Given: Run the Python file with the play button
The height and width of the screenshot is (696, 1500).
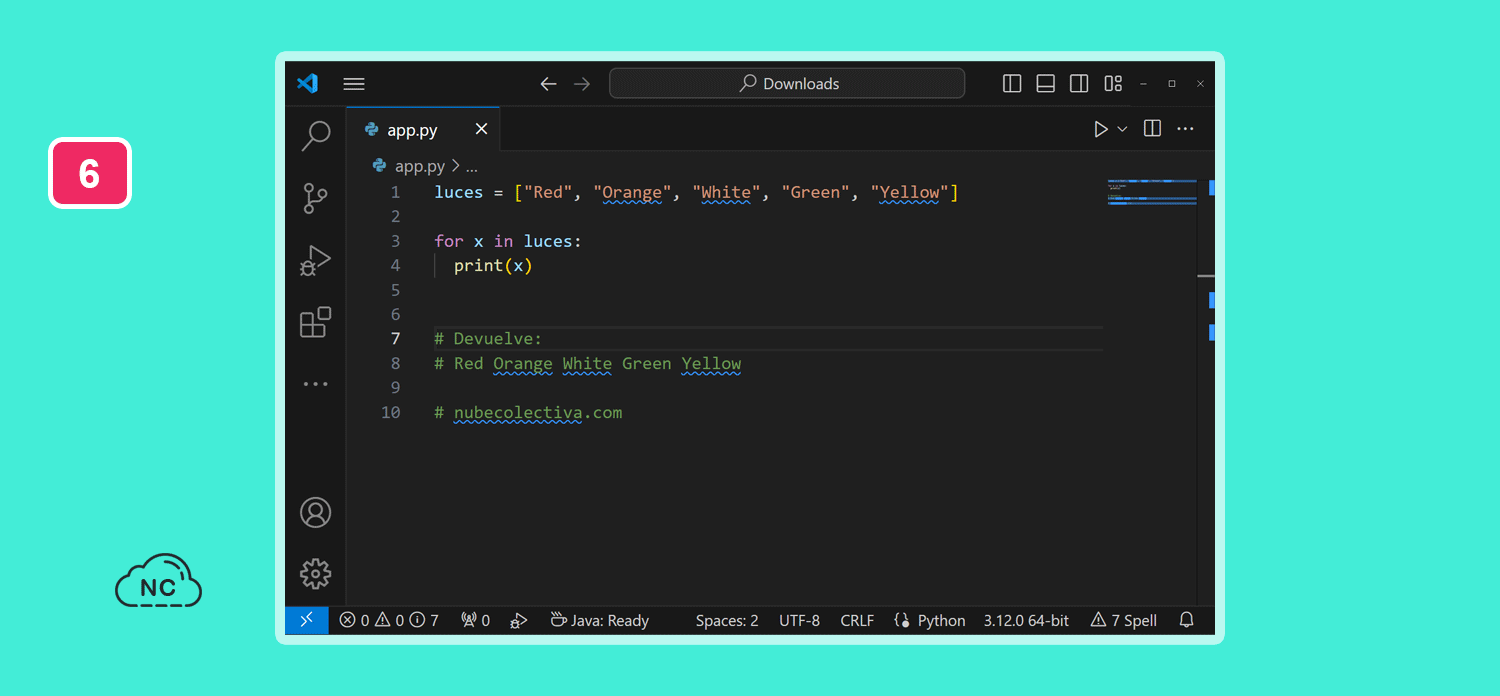Looking at the screenshot, I should (1100, 129).
